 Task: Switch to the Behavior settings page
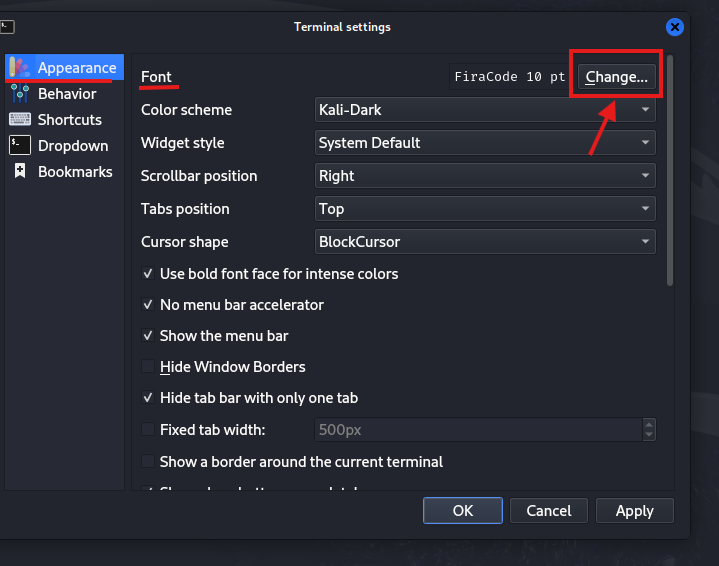pos(67,94)
